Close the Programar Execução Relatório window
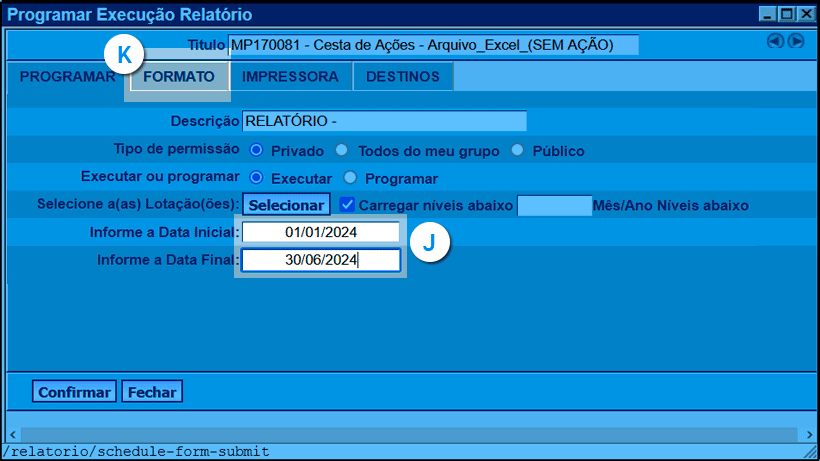820x461 pixels. click(806, 14)
